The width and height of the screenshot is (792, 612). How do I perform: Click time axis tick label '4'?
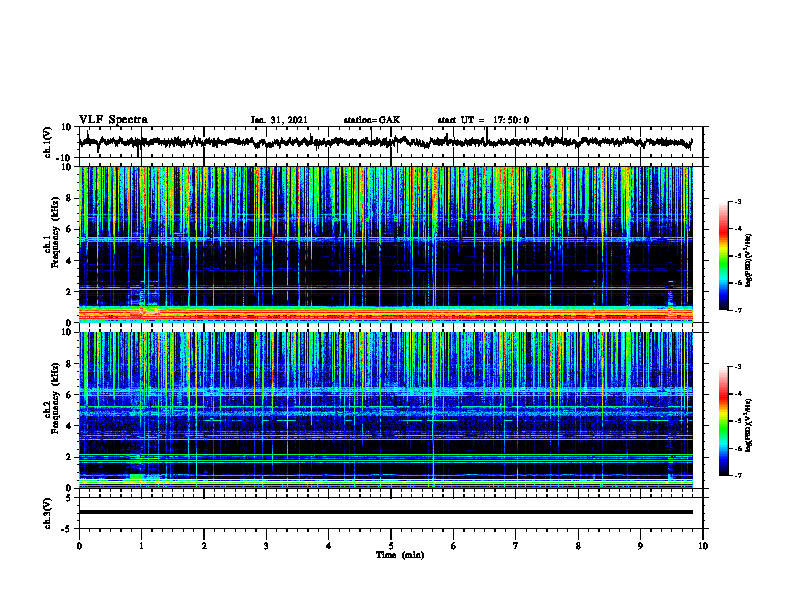coord(329,546)
